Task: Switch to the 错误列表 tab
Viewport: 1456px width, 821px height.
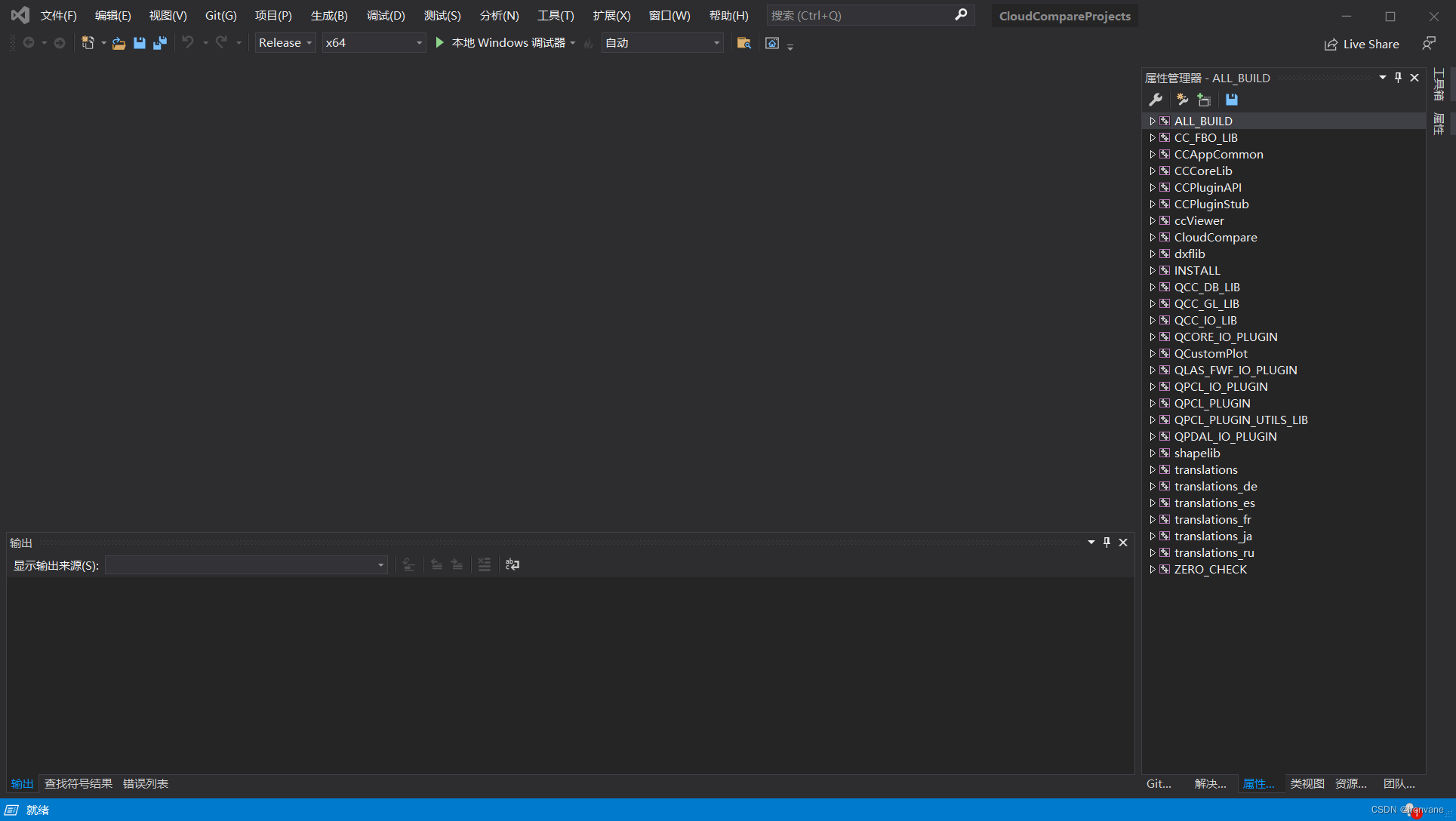Action: (145, 783)
